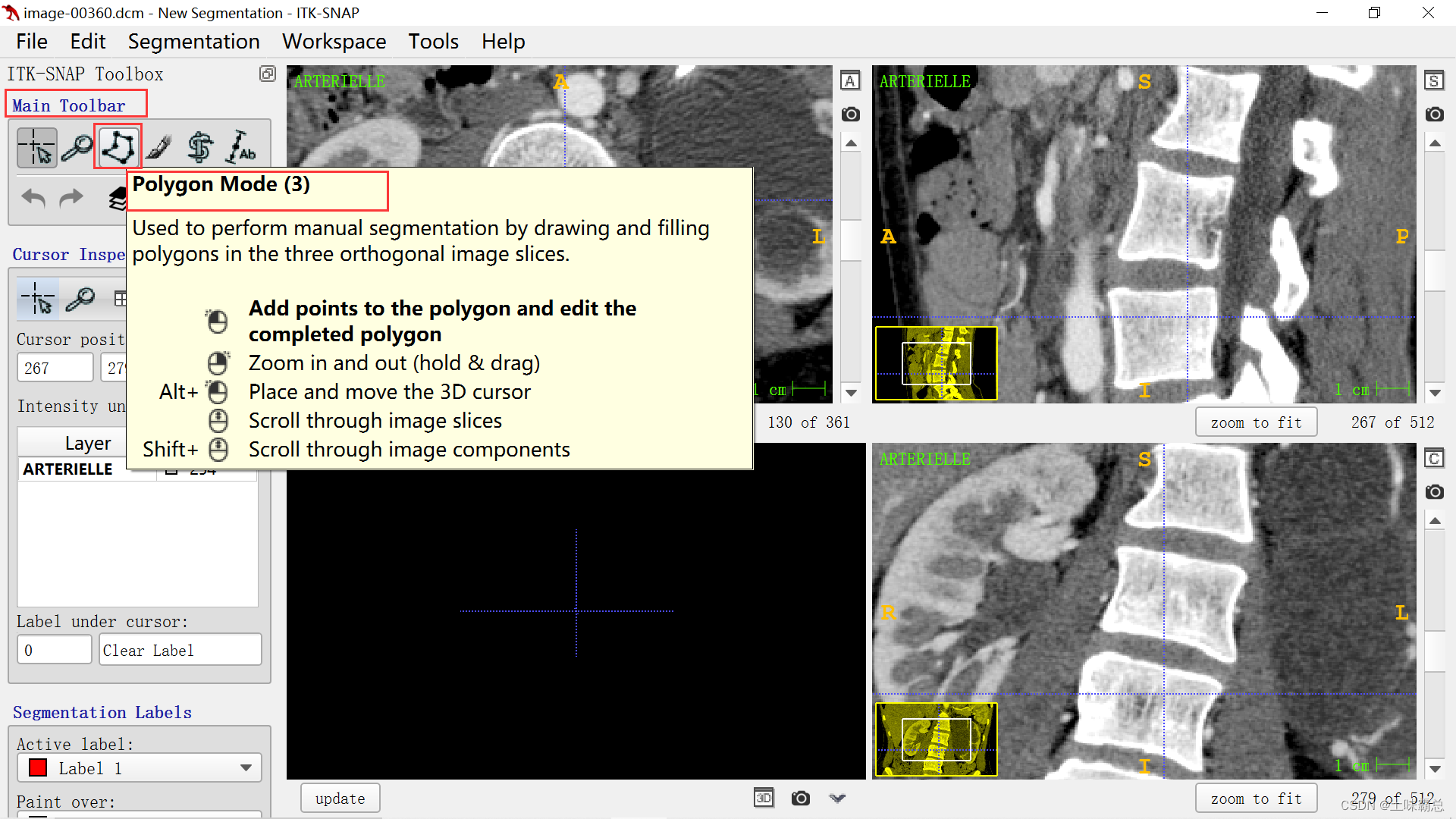Click the Redo arrow
This screenshot has width=1456, height=819.
(x=71, y=199)
